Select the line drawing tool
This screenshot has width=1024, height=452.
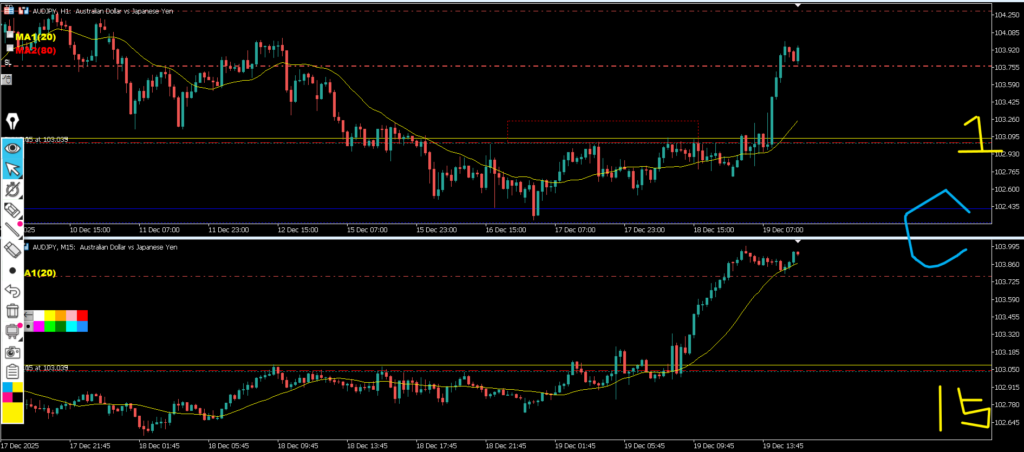[12, 229]
